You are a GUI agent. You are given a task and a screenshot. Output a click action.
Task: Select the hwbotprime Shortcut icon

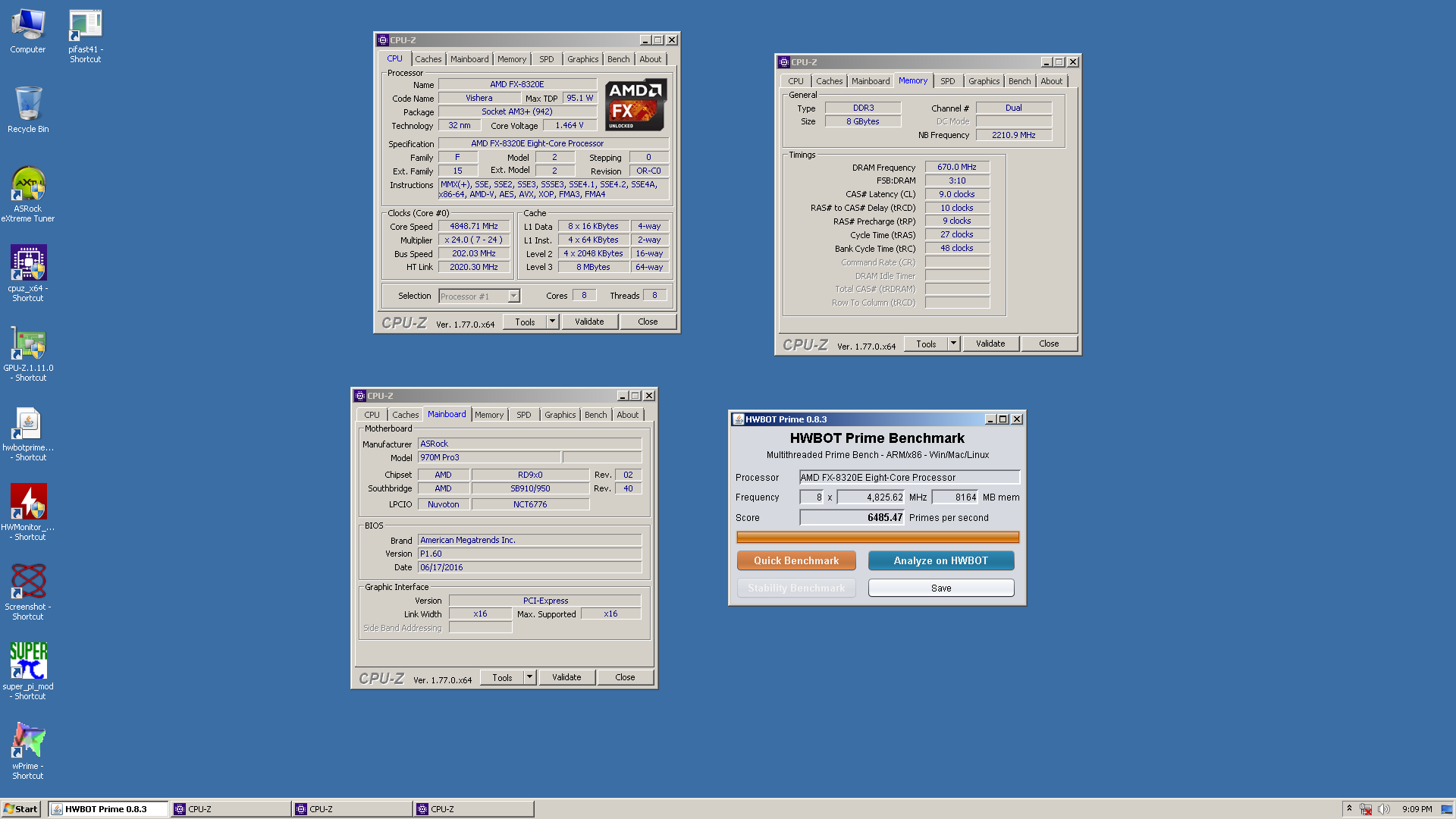(28, 433)
